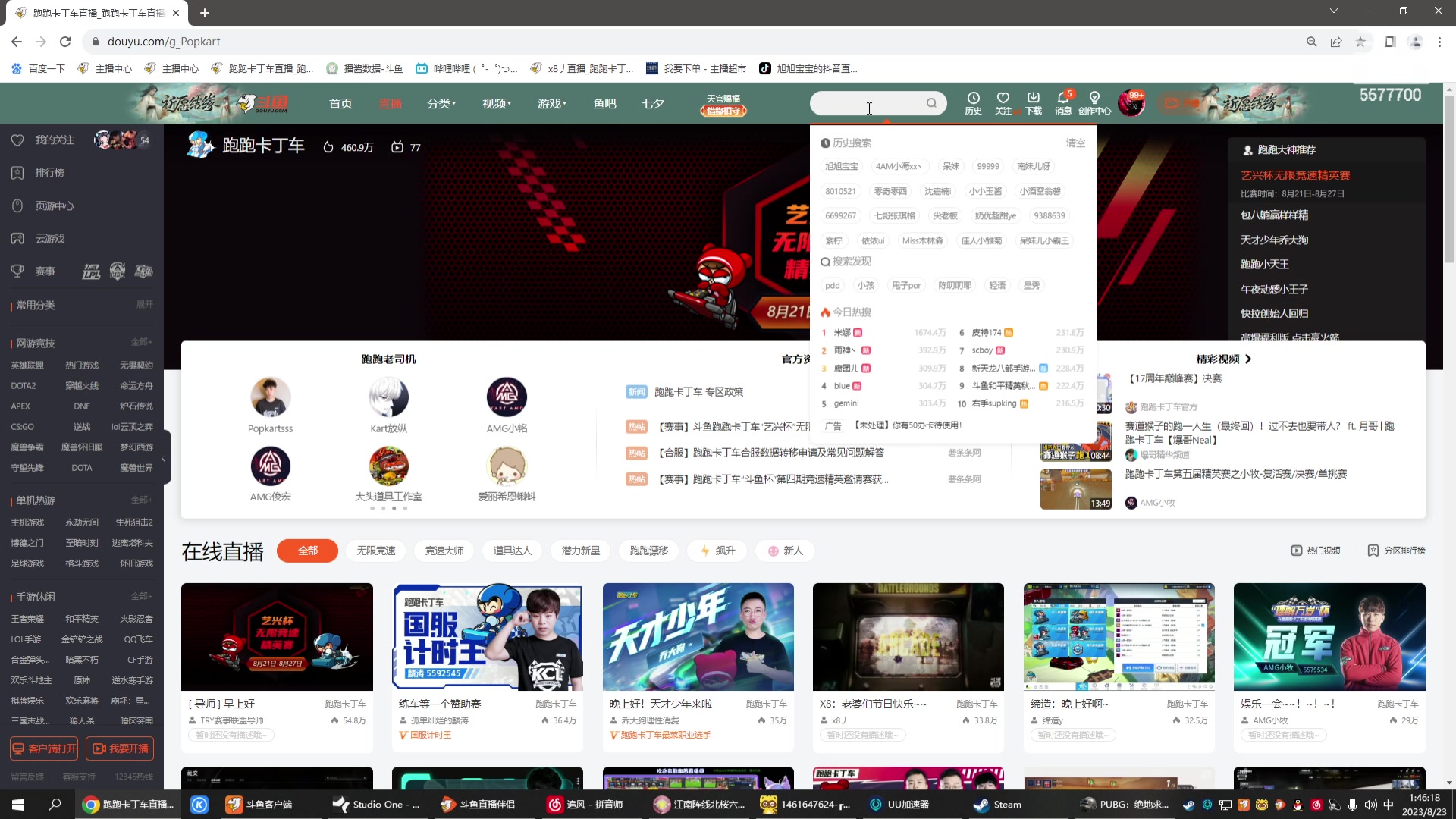Focus the Douyu search input field
Viewport: 1456px width, 819px height.
click(x=871, y=103)
